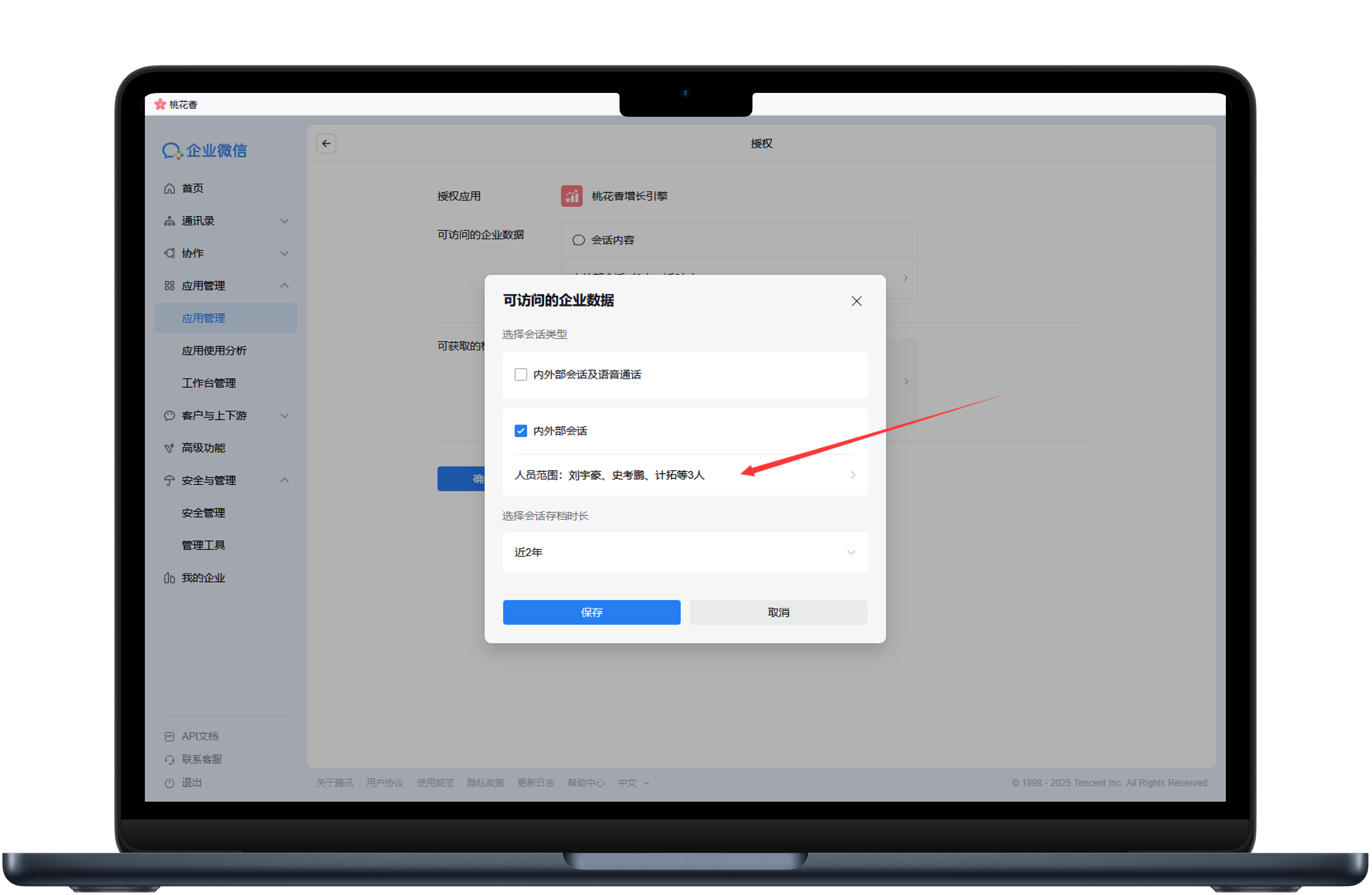Click the 桃花香 flower icon in title bar

pos(160,104)
